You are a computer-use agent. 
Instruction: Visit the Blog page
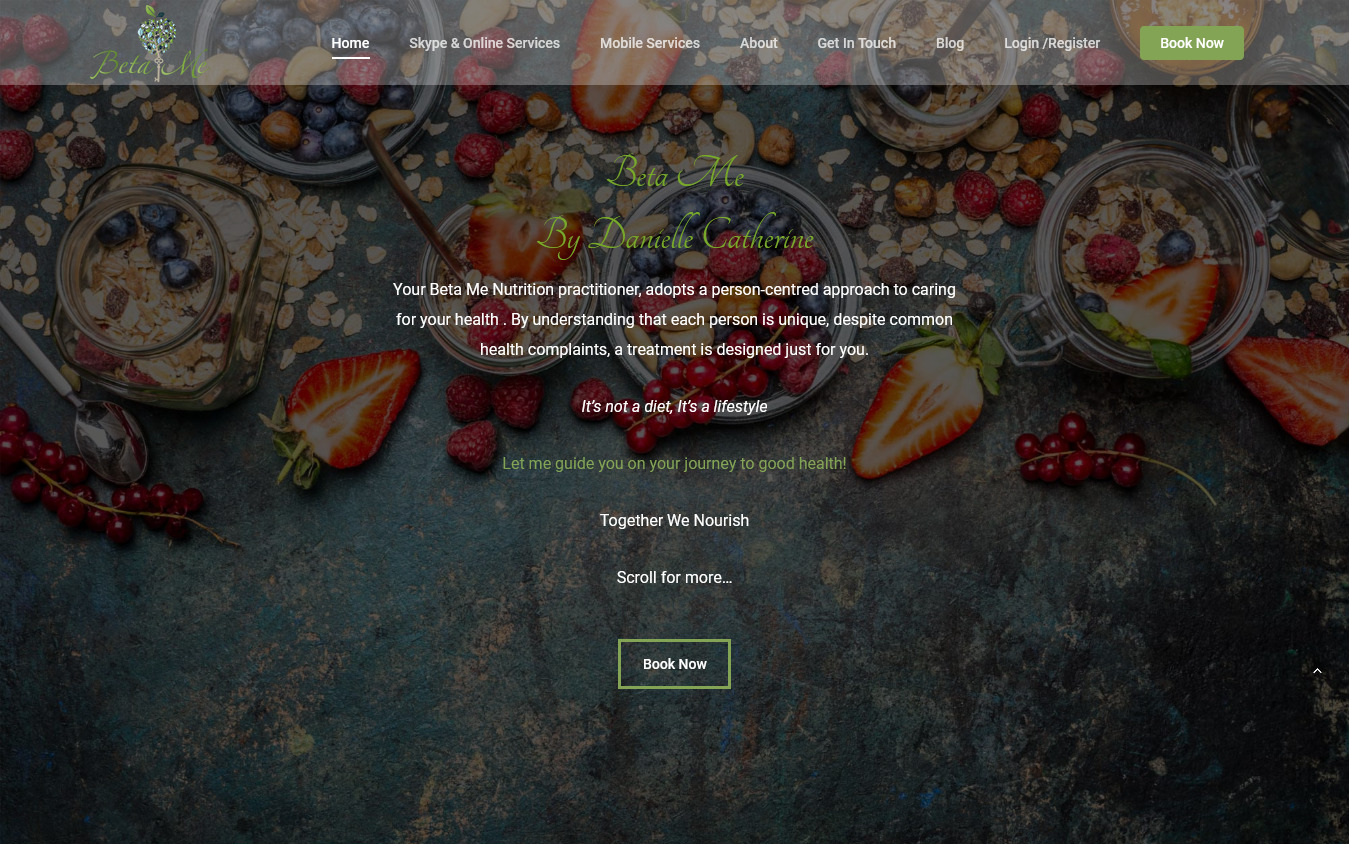950,43
